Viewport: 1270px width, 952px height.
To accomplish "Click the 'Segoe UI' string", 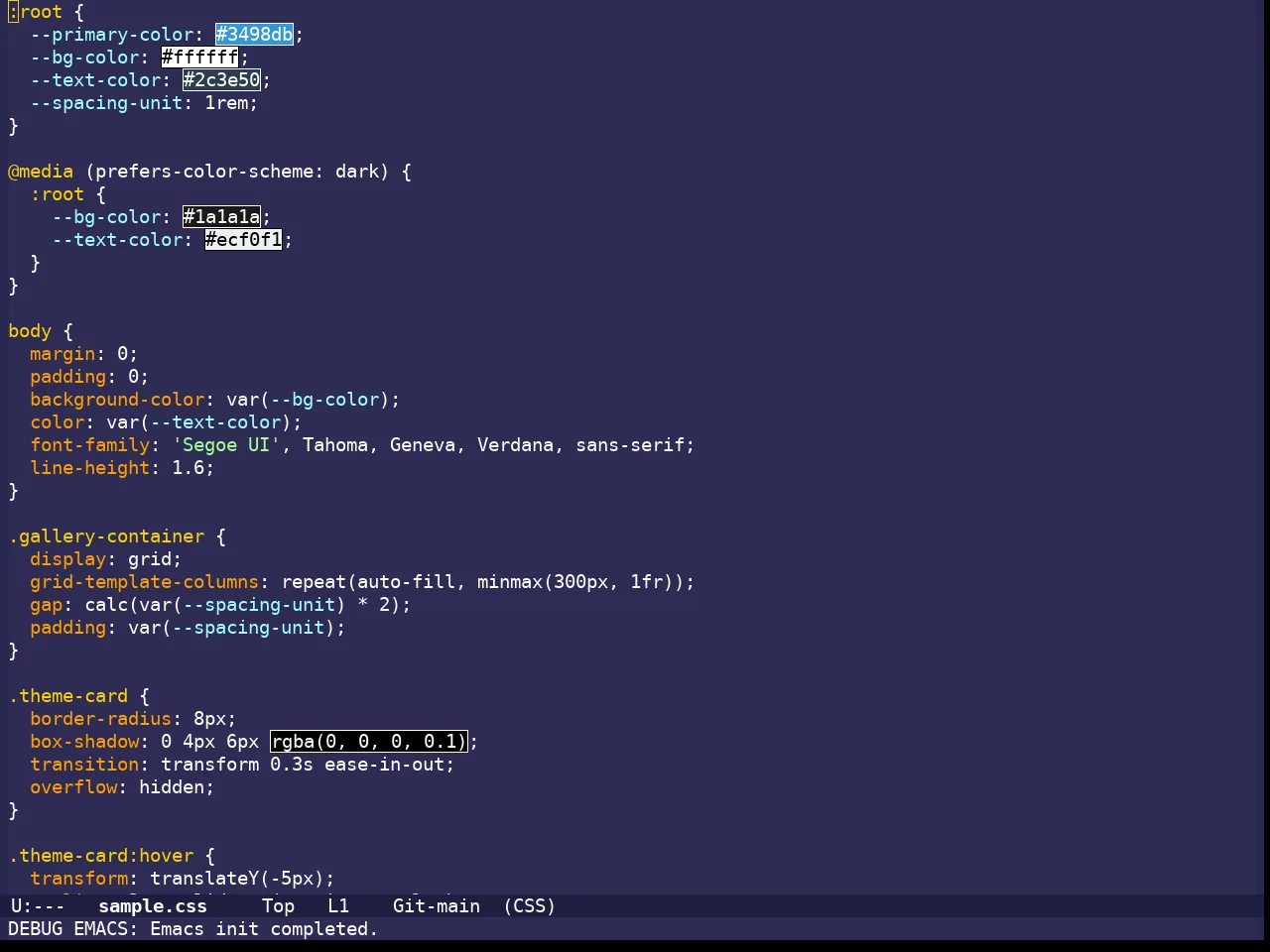I will (x=226, y=445).
